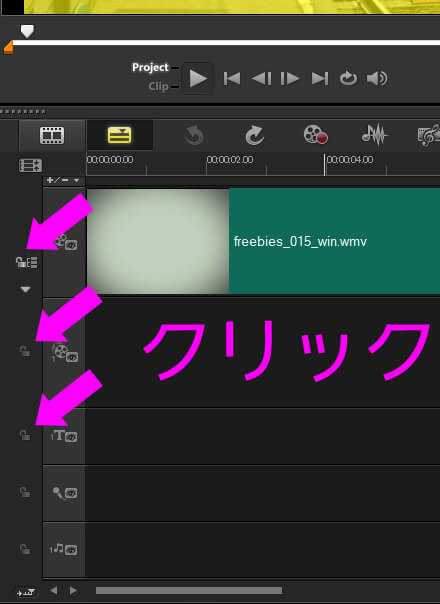Click the preview scrubber handle

click(x=27, y=31)
